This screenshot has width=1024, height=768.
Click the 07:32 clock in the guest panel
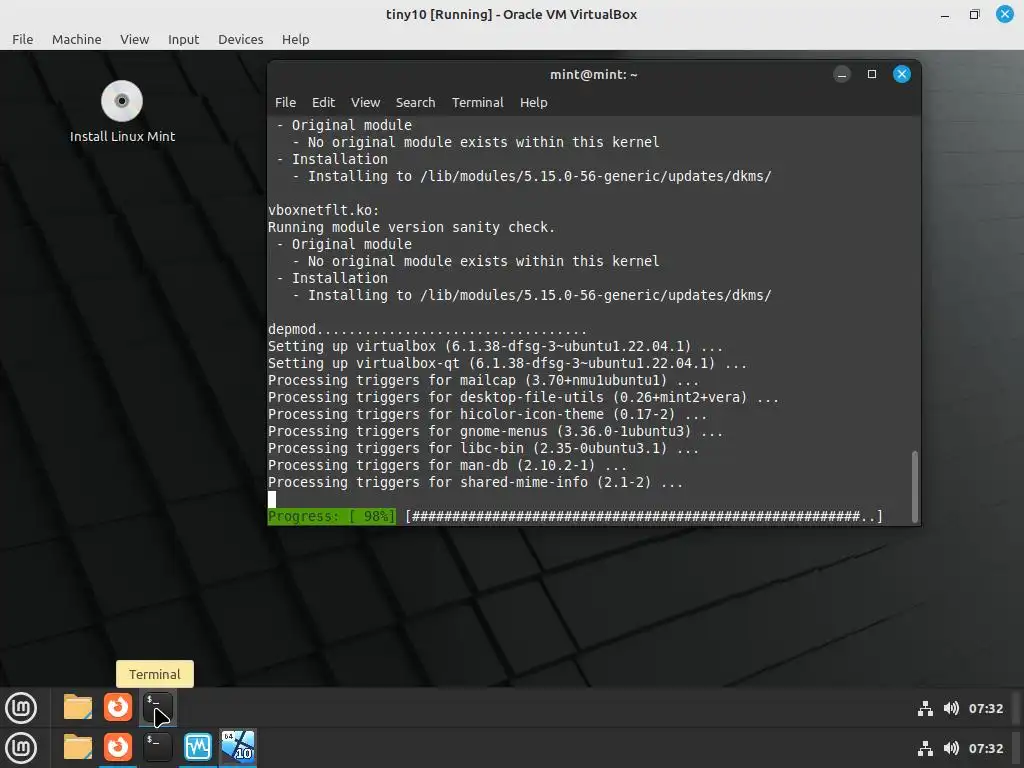click(x=985, y=709)
